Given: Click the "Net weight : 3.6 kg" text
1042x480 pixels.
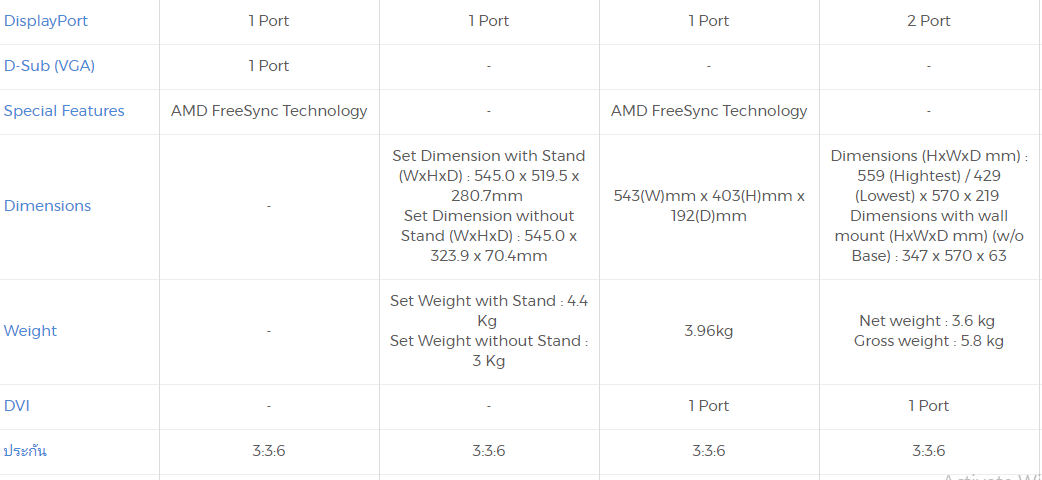Looking at the screenshot, I should click(927, 321).
